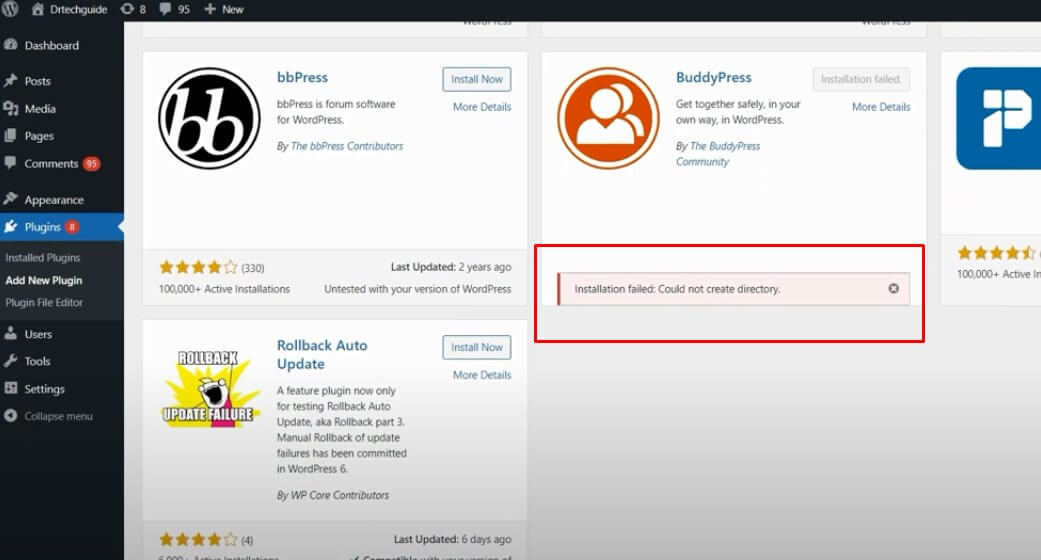Dismiss the Installation failed error notice
Viewport: 1041px width, 560px height.
894,288
